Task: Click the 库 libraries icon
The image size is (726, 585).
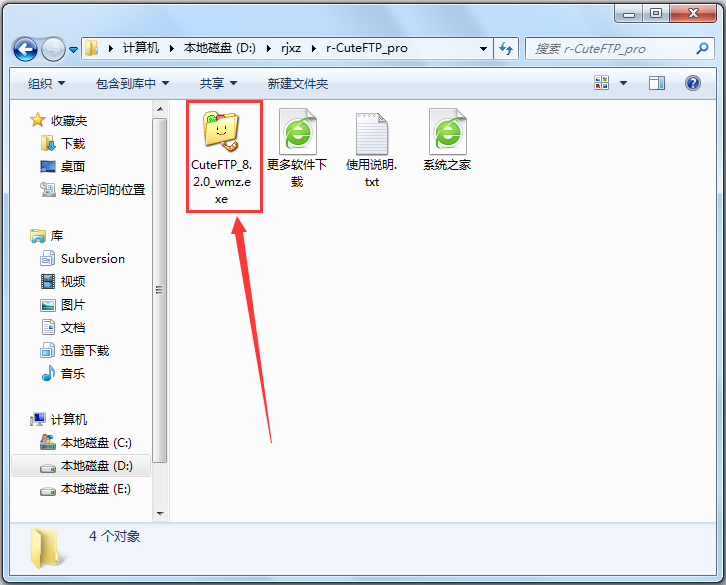Action: 38,236
